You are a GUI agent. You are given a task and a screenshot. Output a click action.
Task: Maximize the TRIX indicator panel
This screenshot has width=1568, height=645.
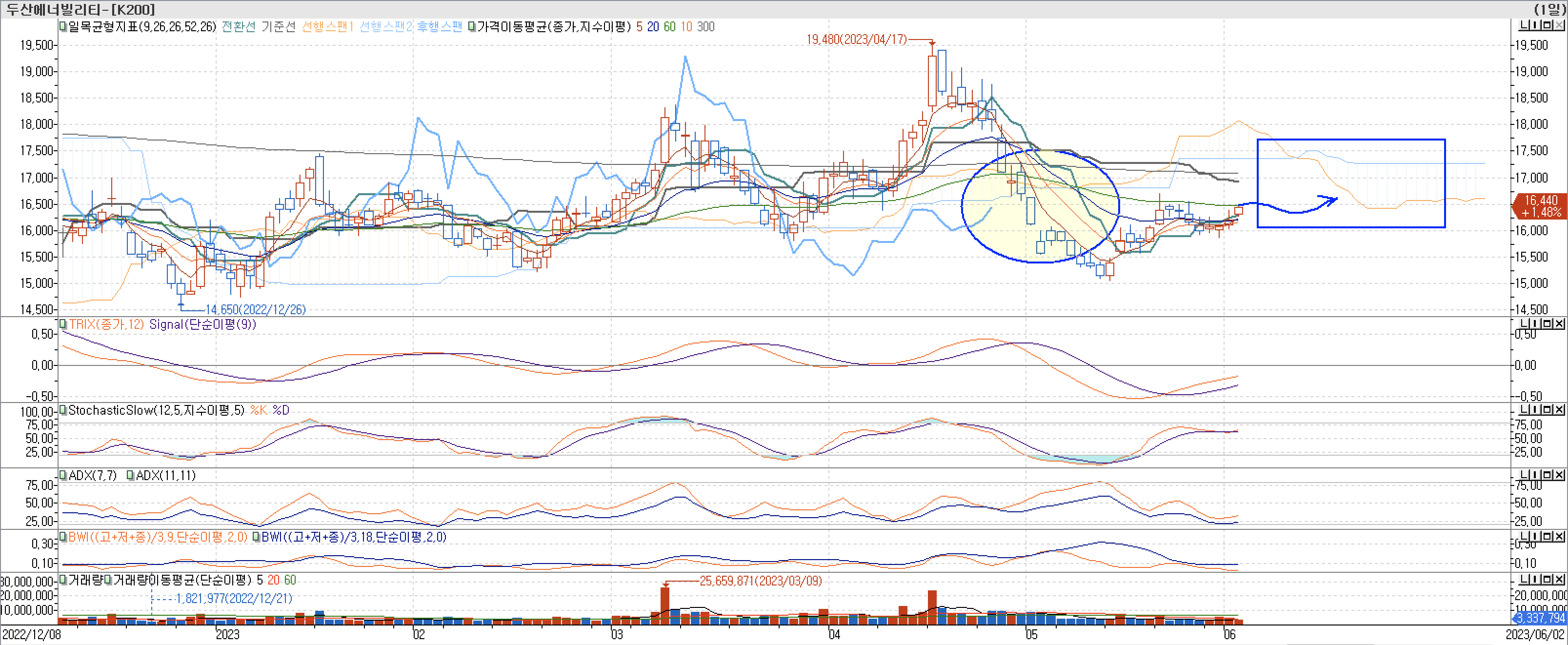pos(1548,323)
